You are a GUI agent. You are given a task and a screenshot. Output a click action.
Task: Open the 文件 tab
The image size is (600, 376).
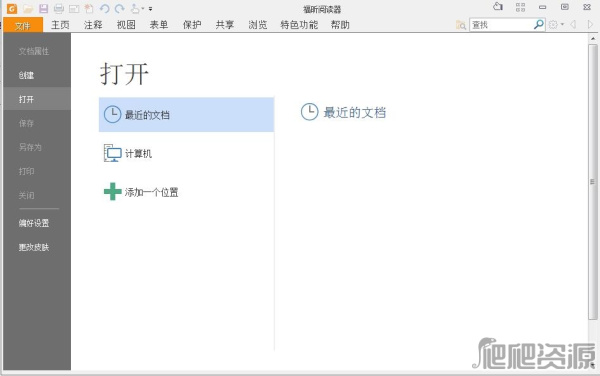coord(23,25)
